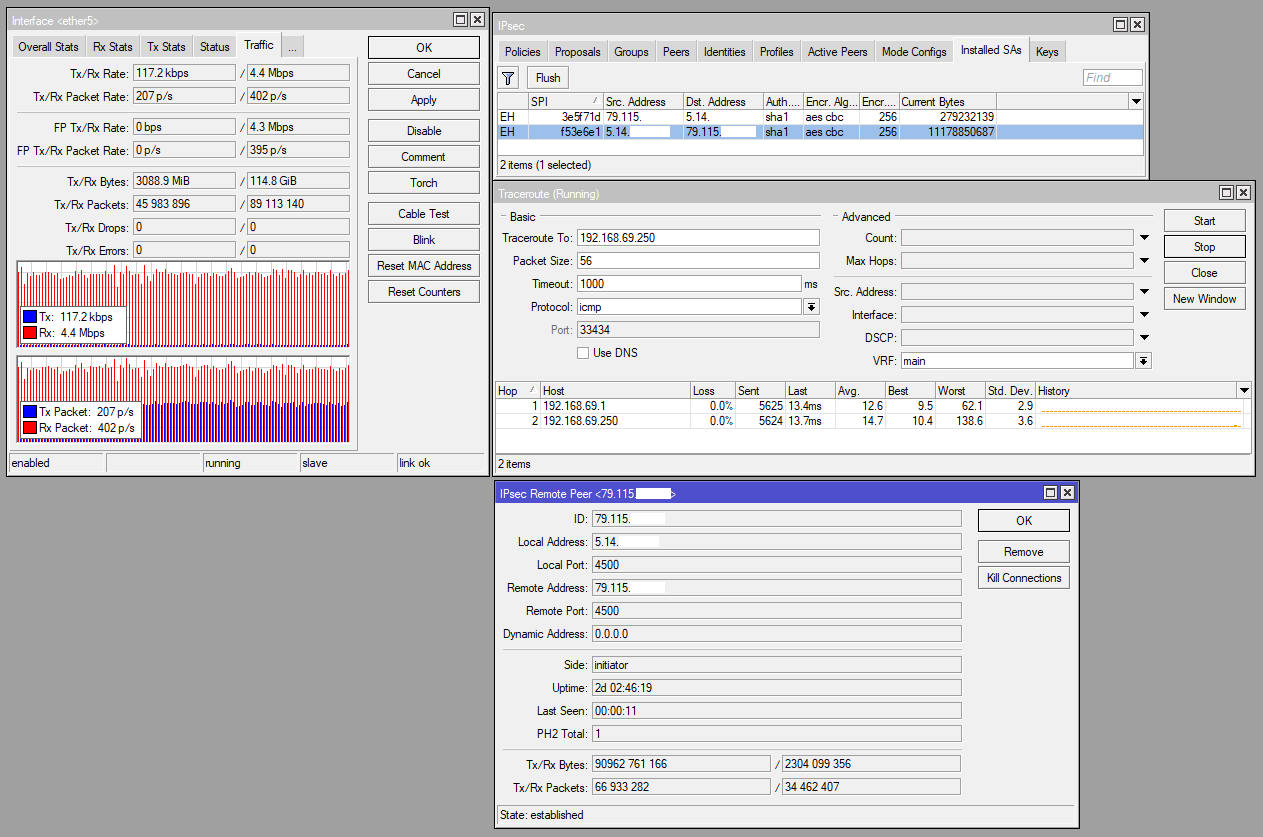Viewport: 1263px width, 837px height.
Task: Sort by the SPI column header
Action: (x=565, y=102)
